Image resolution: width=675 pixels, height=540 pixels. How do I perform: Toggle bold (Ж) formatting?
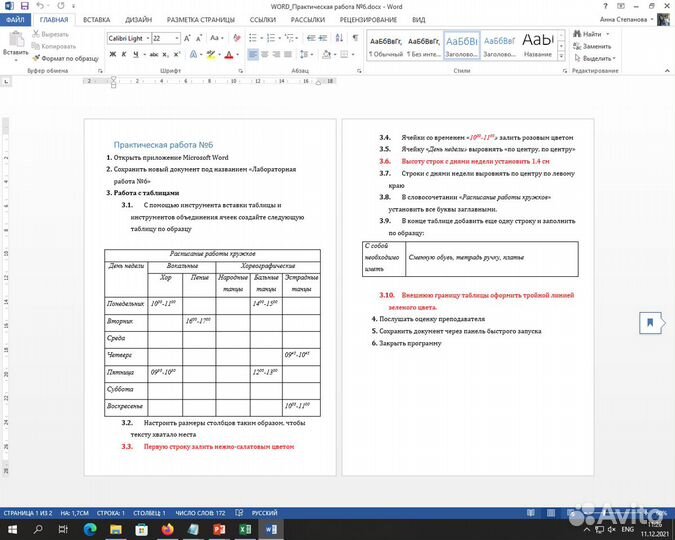[113, 54]
